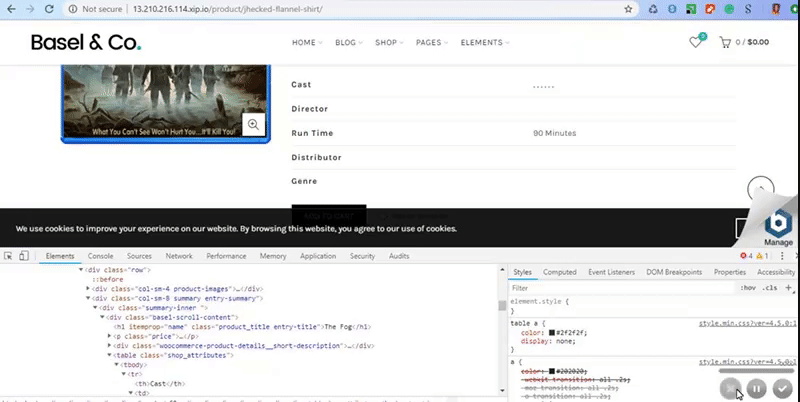
Task: Go forward with the browser forward arrow
Action: click(30, 9)
